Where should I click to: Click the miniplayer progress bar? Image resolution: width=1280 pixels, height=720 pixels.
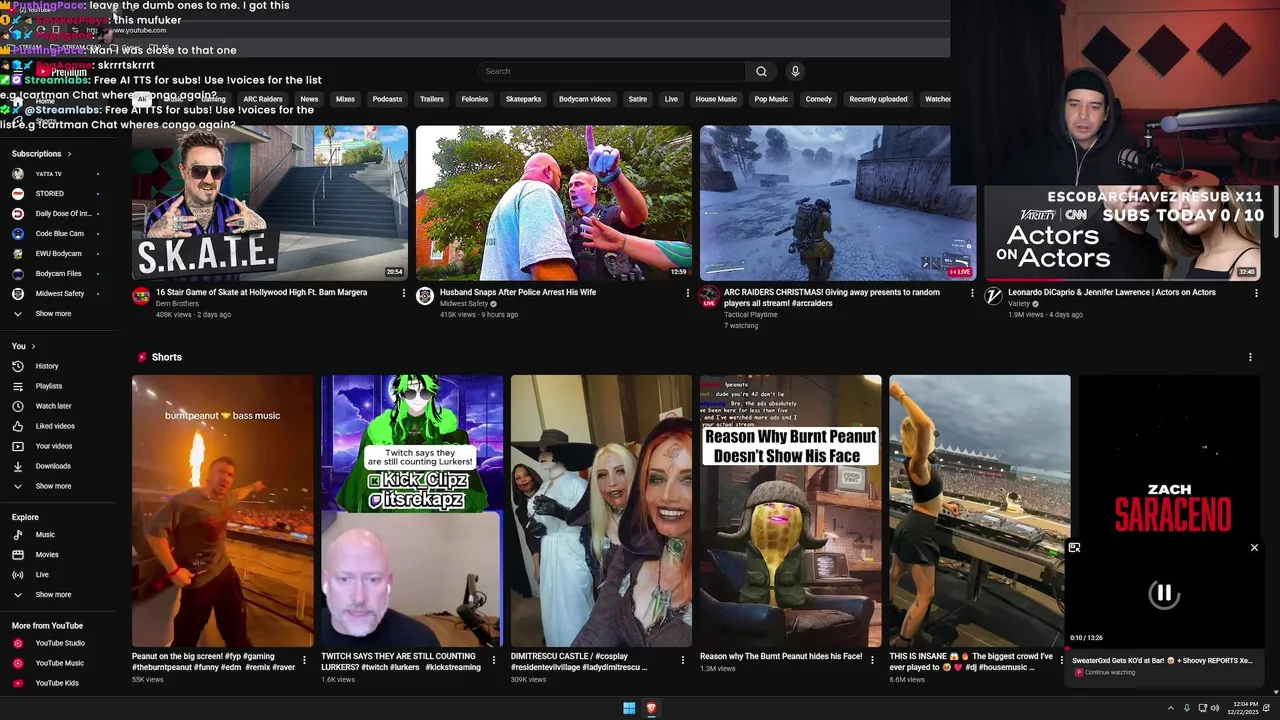(x=1165, y=647)
